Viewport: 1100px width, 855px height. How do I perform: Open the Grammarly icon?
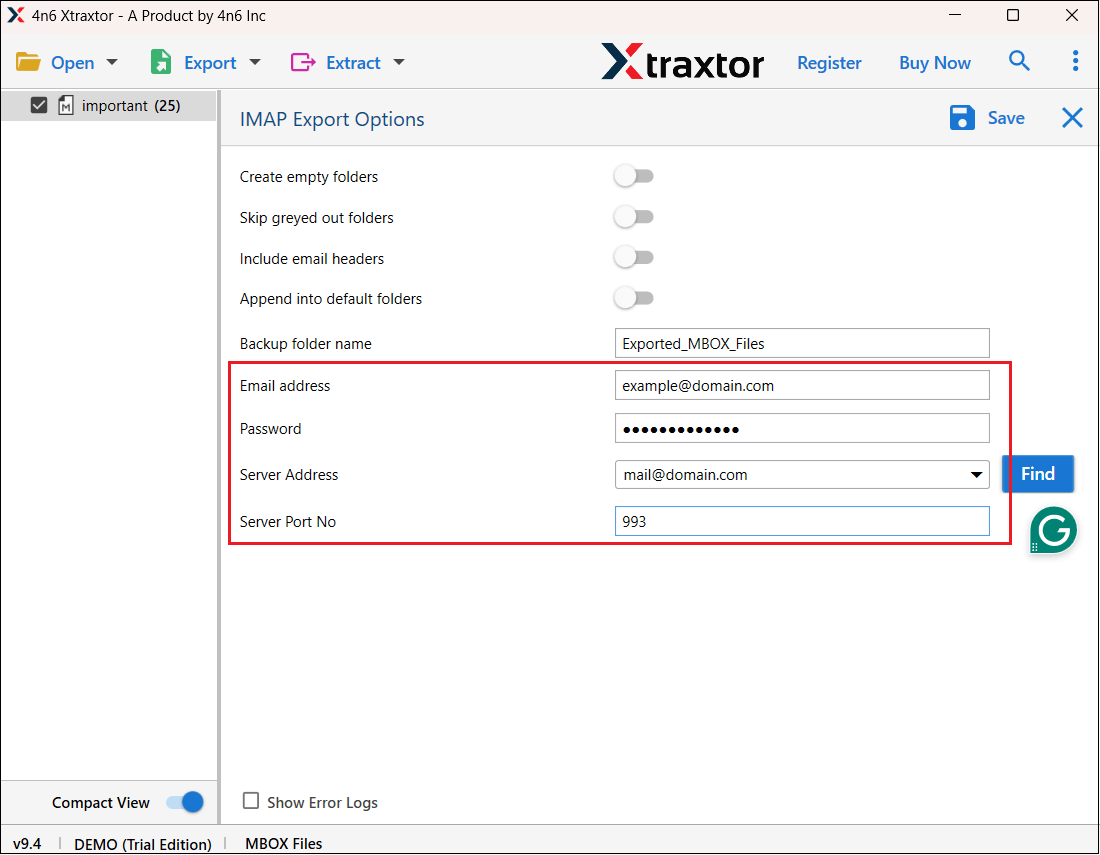[1053, 531]
